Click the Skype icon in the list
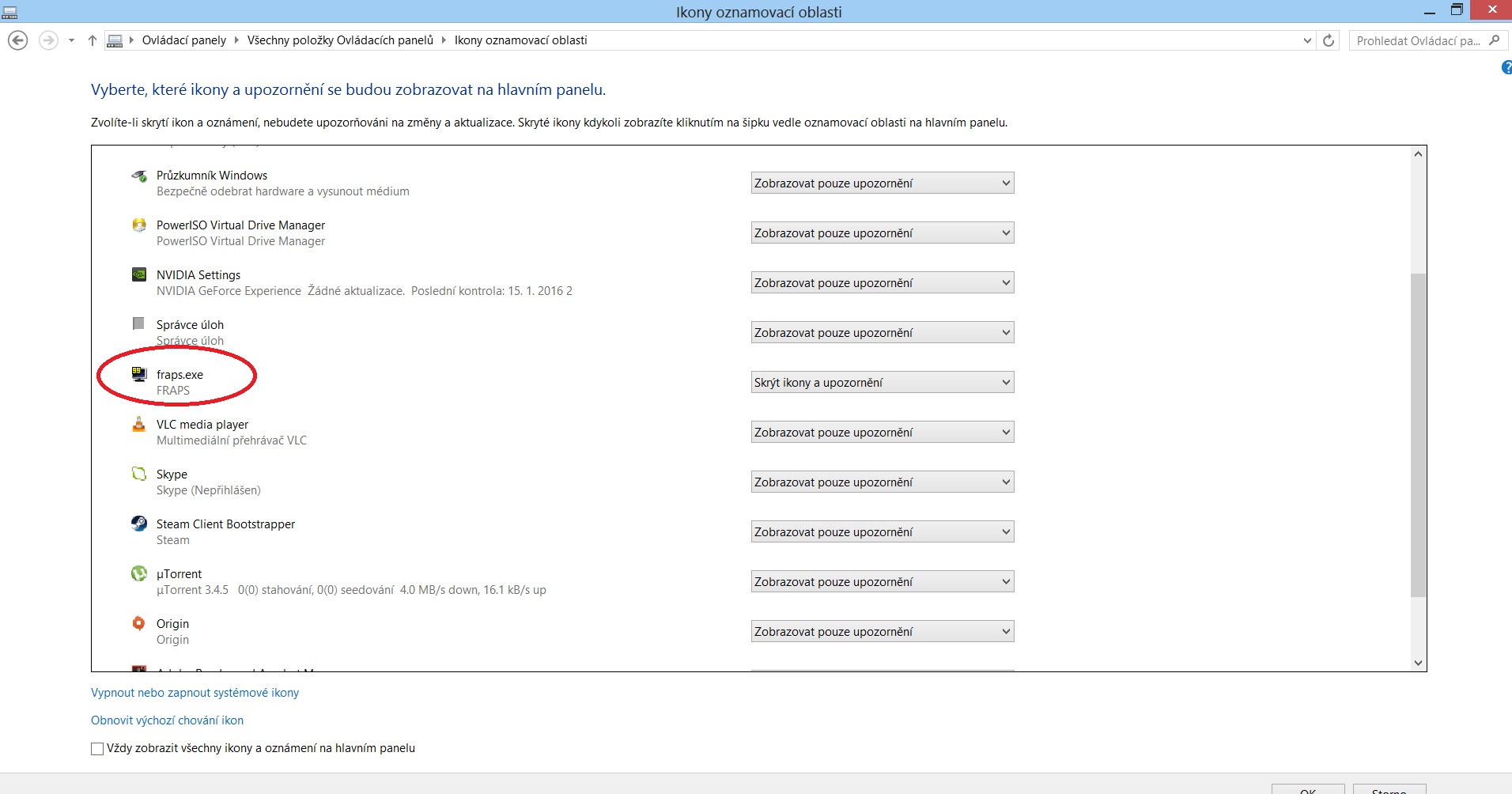This screenshot has width=1512, height=794. click(x=139, y=474)
